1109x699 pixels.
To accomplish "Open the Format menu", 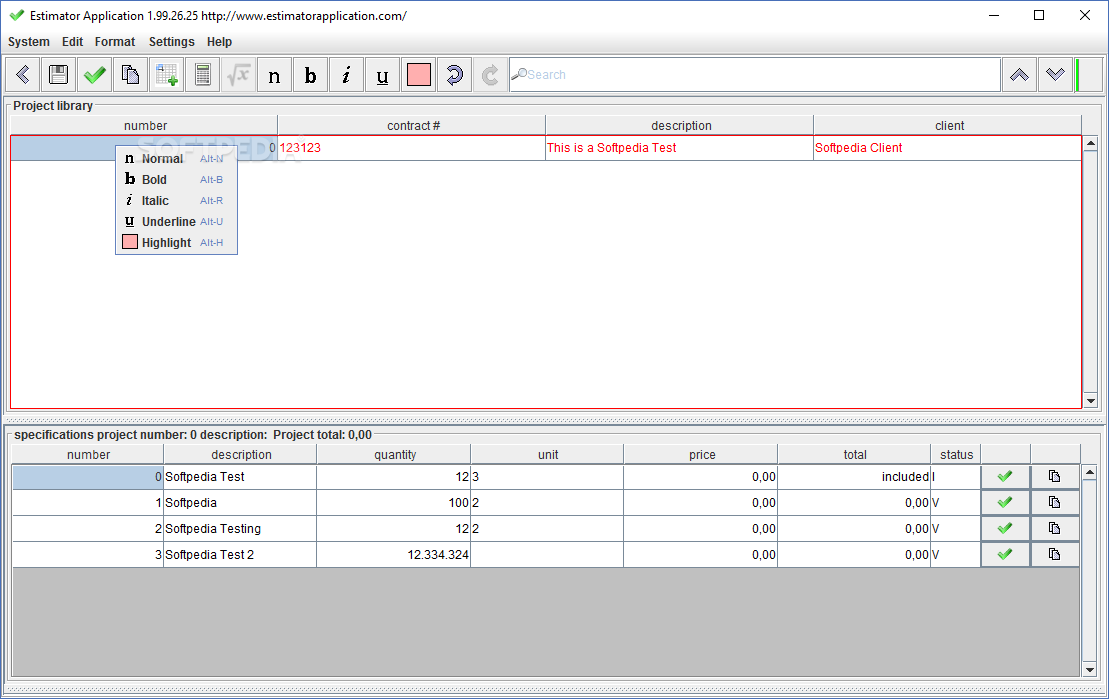I will pyautogui.click(x=115, y=42).
